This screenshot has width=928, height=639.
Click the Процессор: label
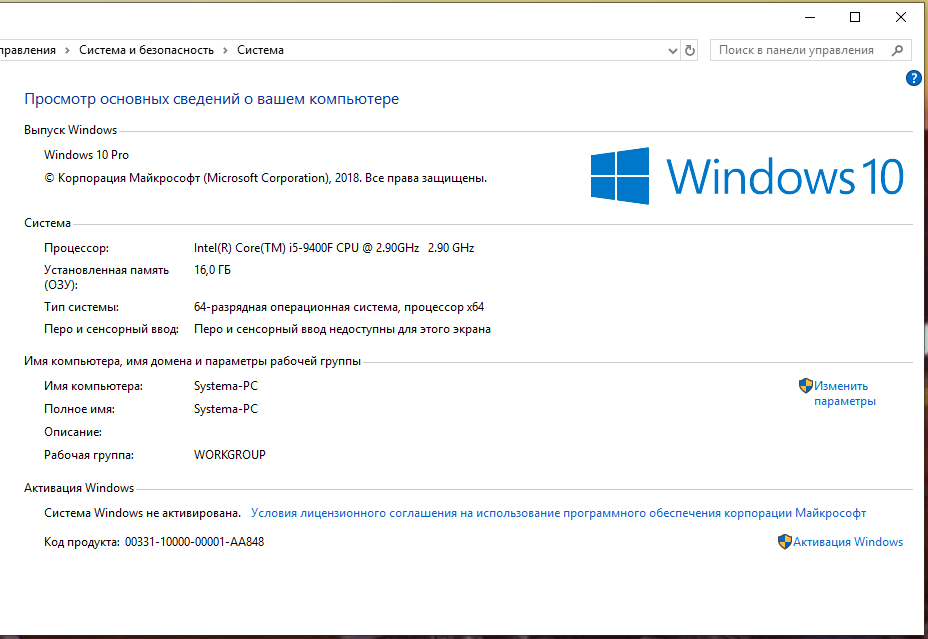click(x=76, y=248)
